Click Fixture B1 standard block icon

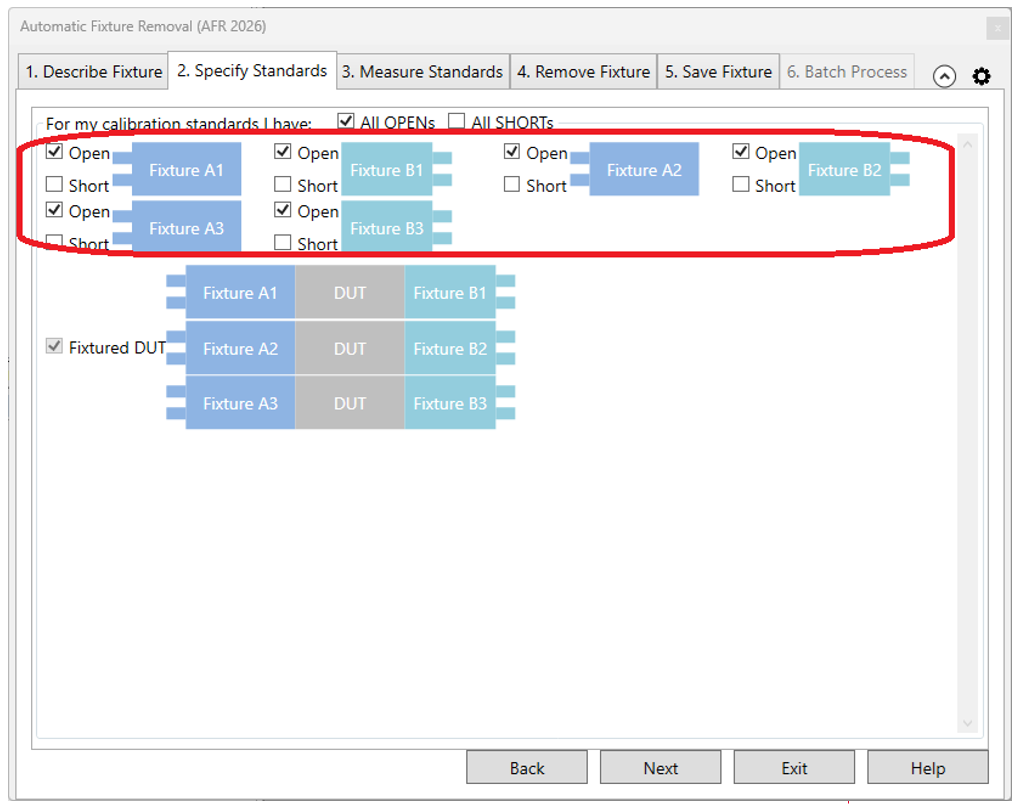pos(387,170)
